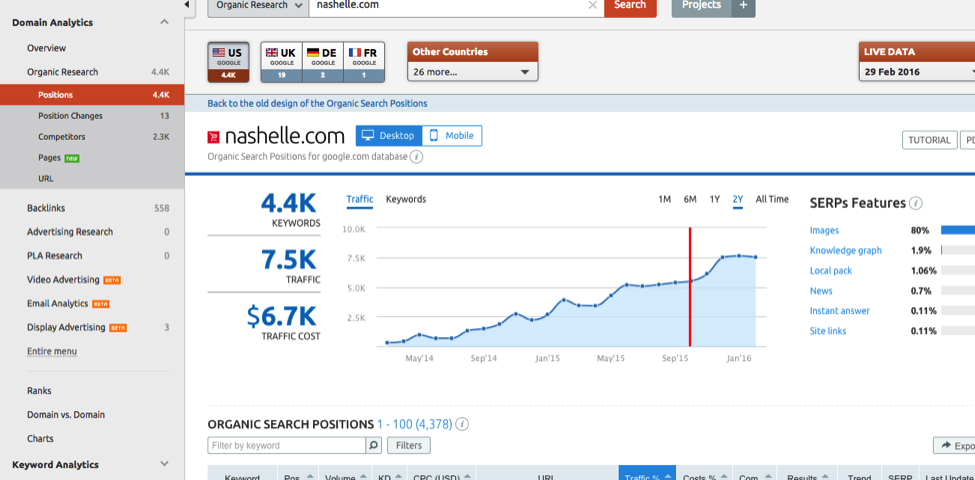The image size is (975, 480).
Task: Set chart range to 1Y
Action: click(x=714, y=199)
